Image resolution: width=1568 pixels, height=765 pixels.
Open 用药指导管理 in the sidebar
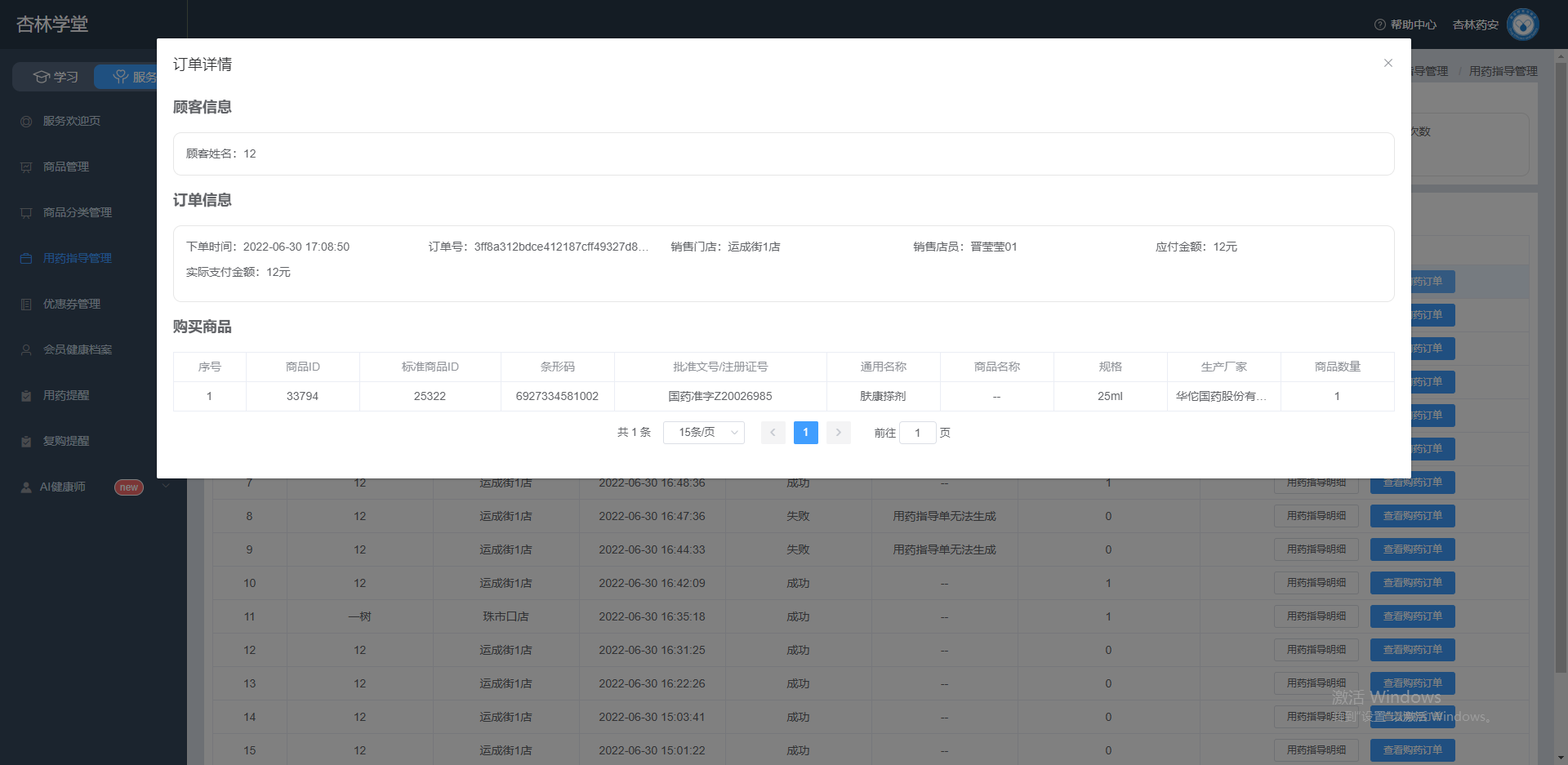78,258
